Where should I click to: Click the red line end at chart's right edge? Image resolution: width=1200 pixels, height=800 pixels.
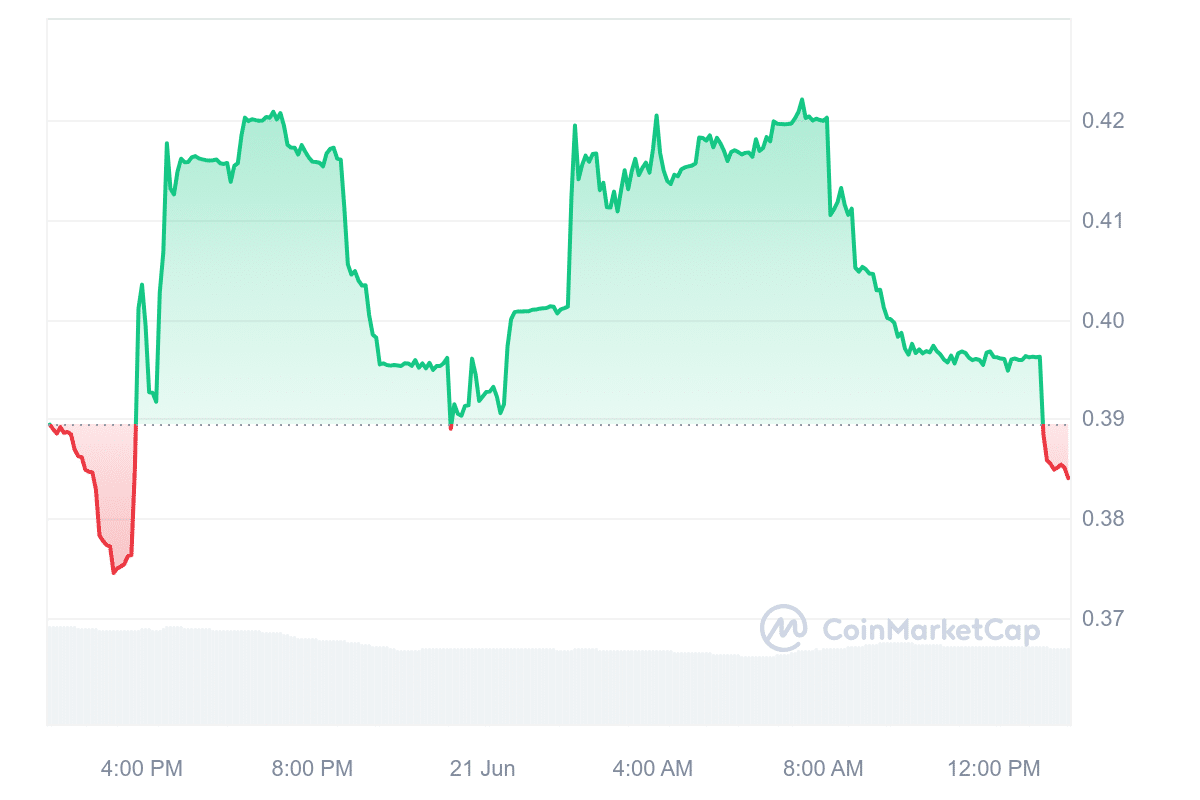[1068, 478]
